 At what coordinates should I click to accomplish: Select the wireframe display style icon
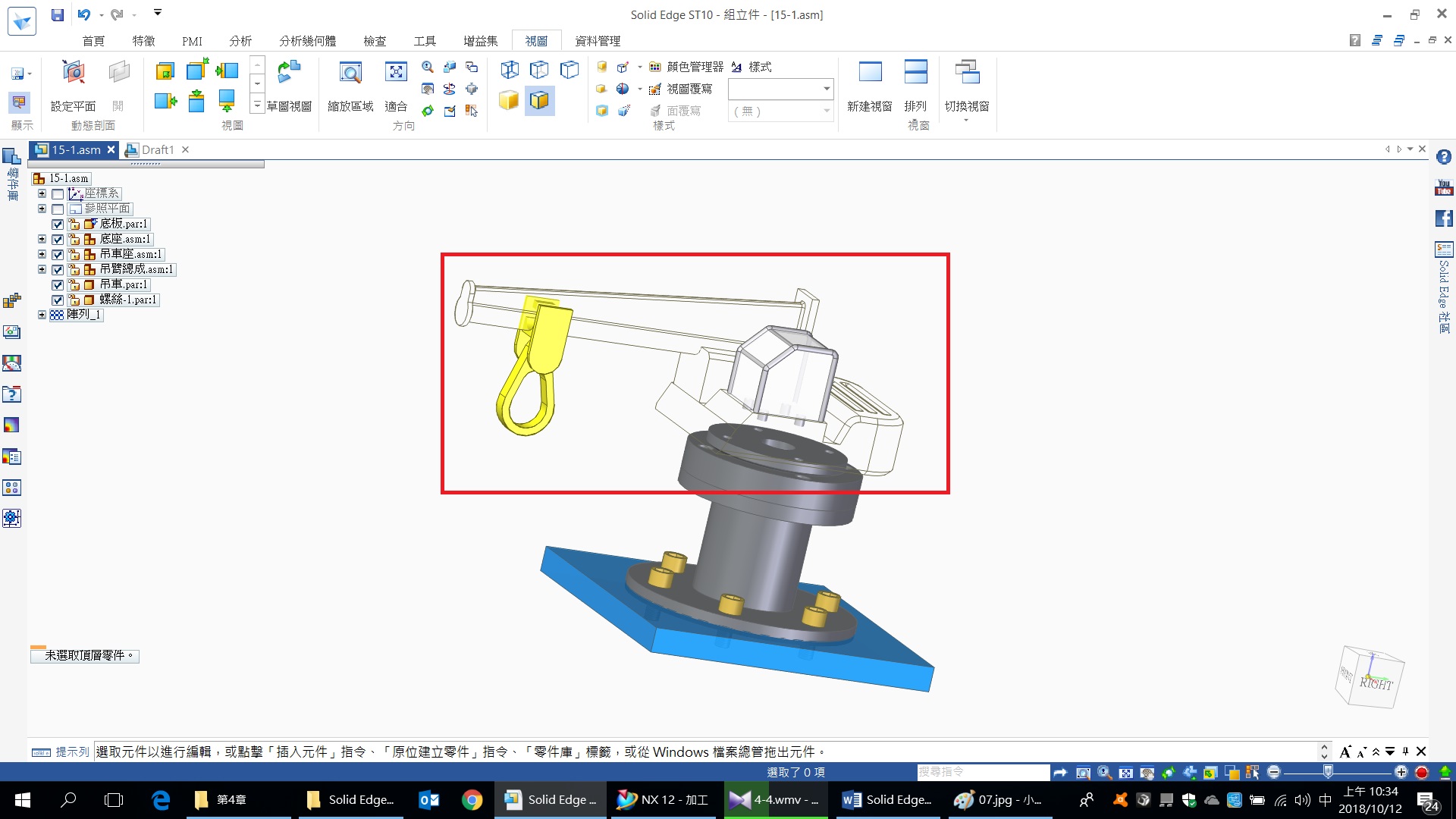pyautogui.click(x=510, y=70)
